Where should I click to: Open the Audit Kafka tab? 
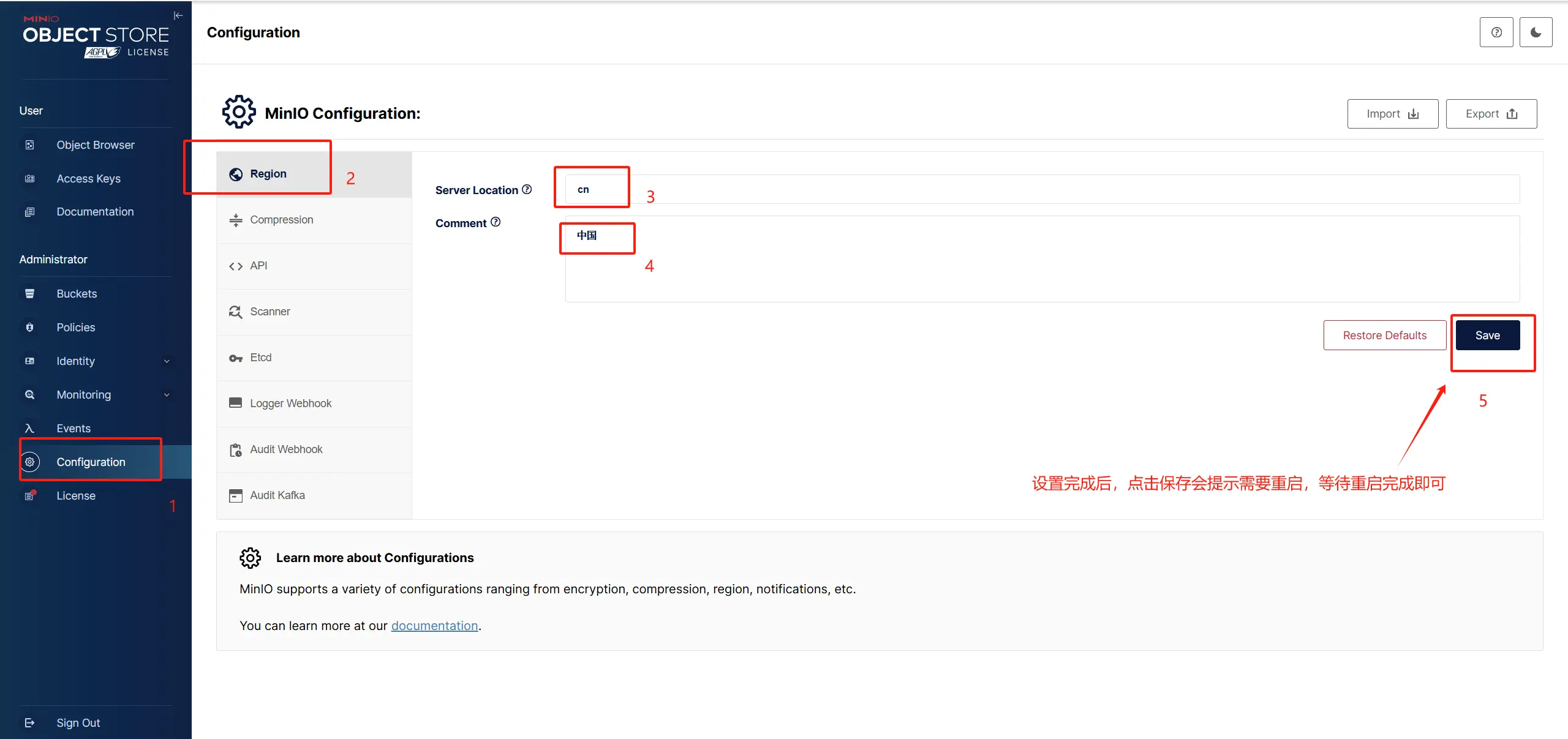(314, 496)
